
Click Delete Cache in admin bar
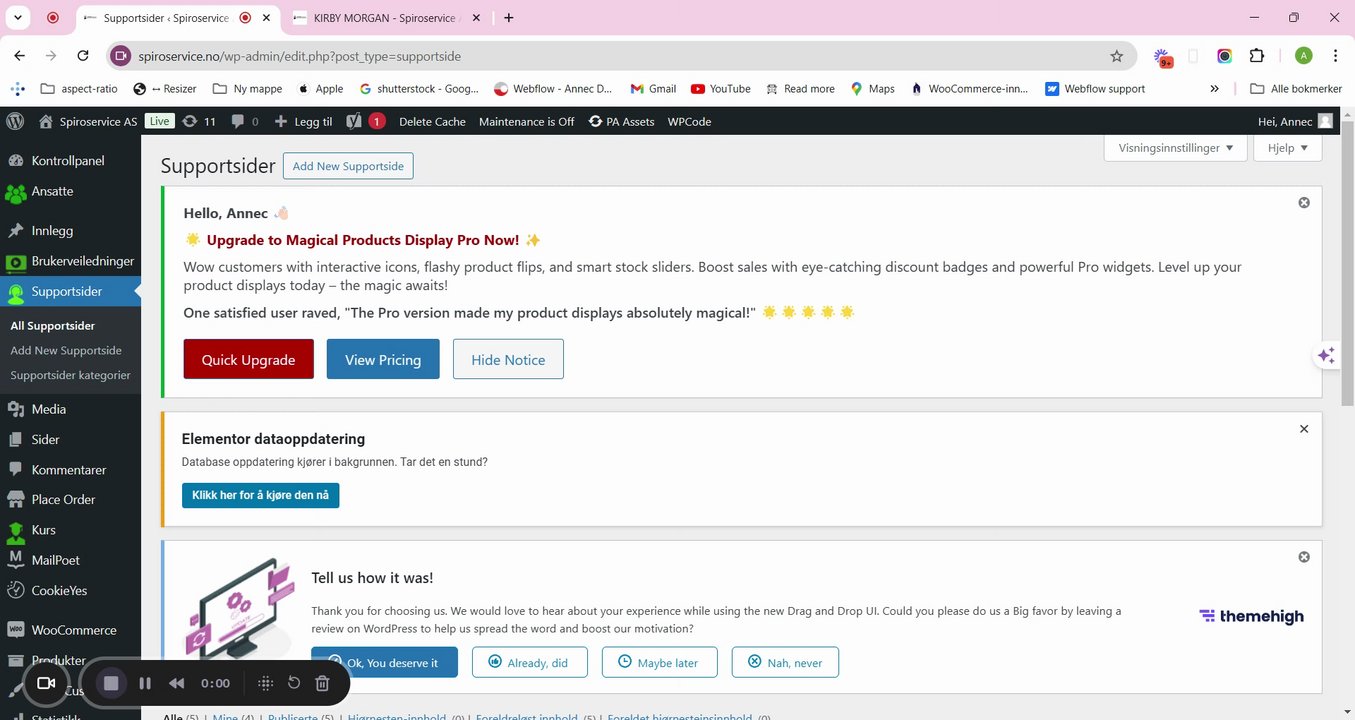(432, 121)
